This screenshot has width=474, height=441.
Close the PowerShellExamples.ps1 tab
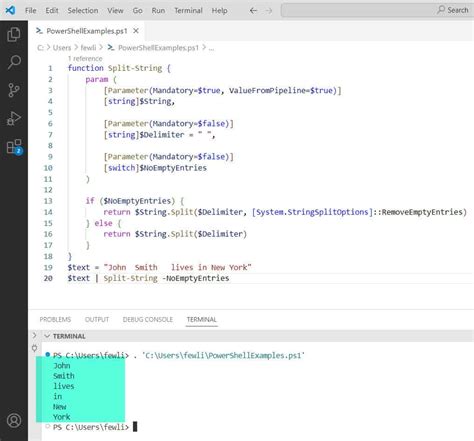tap(136, 31)
